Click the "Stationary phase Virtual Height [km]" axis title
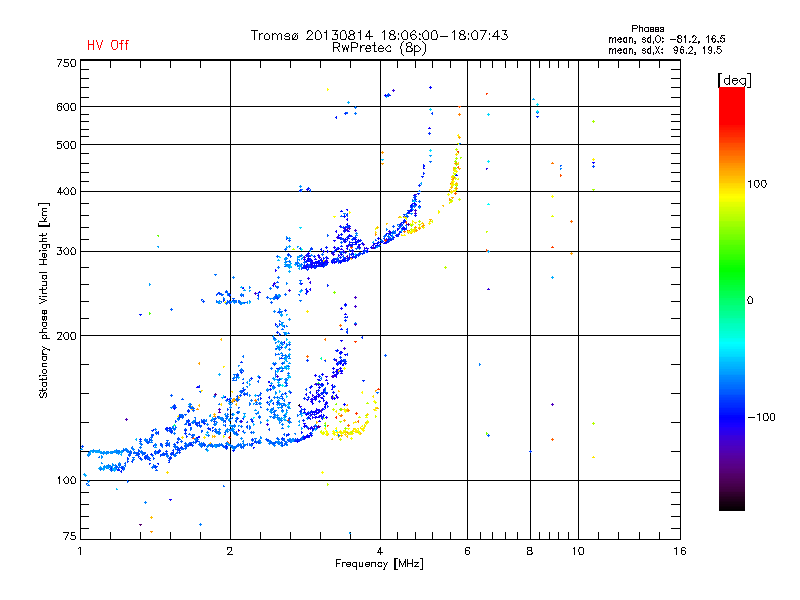 pos(44,300)
